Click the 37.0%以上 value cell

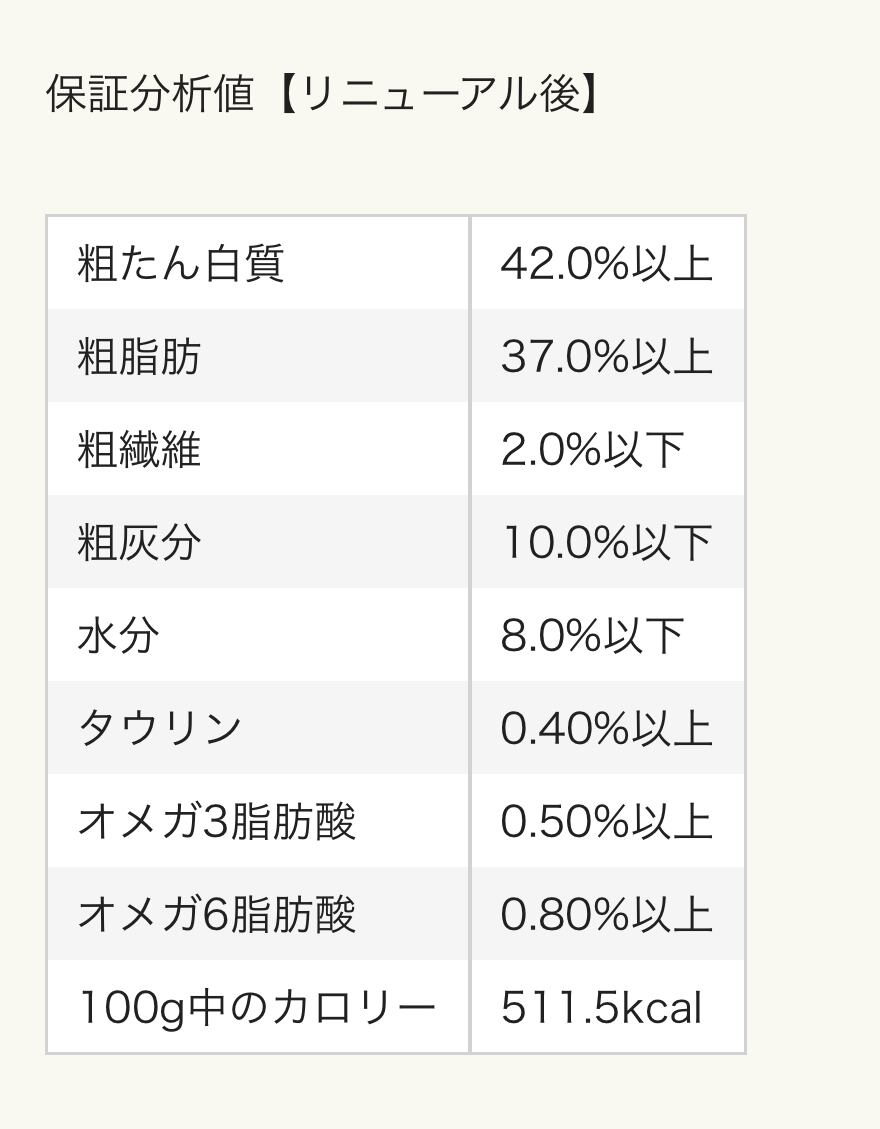click(x=606, y=357)
